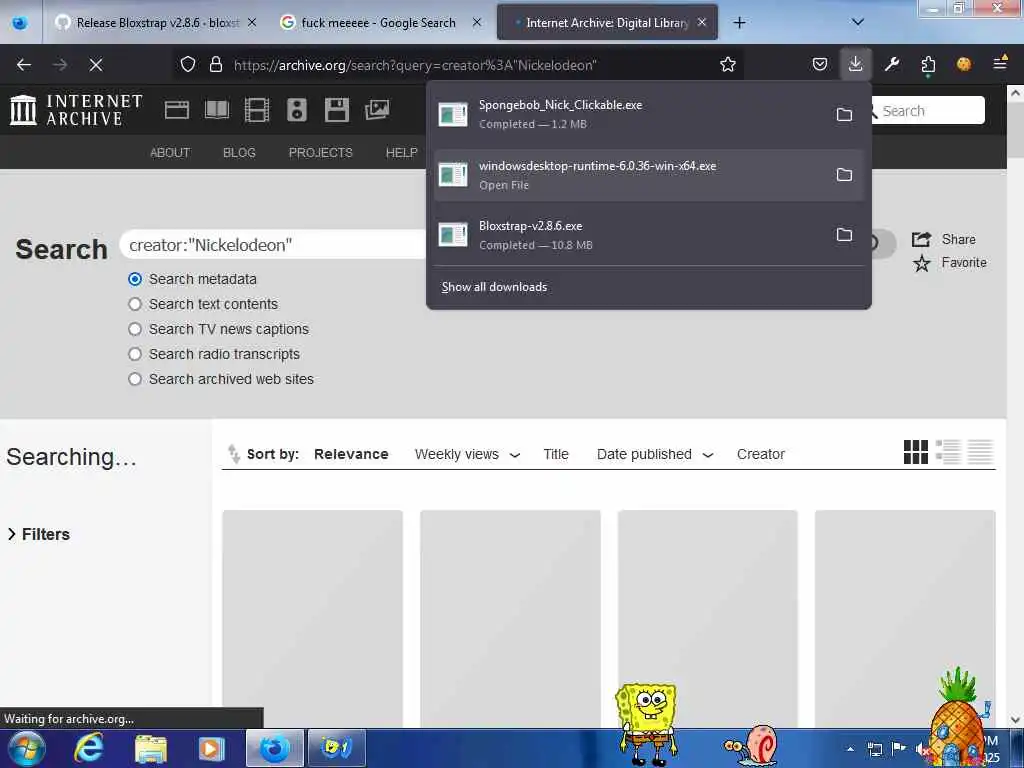Open the PROJECTS menu item

[320, 152]
